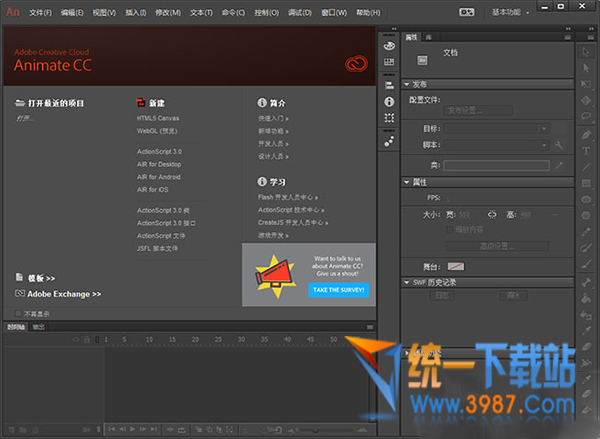Screen dimensions: 600x439
Task: Toggle onion skin in timeline
Action: point(199,429)
